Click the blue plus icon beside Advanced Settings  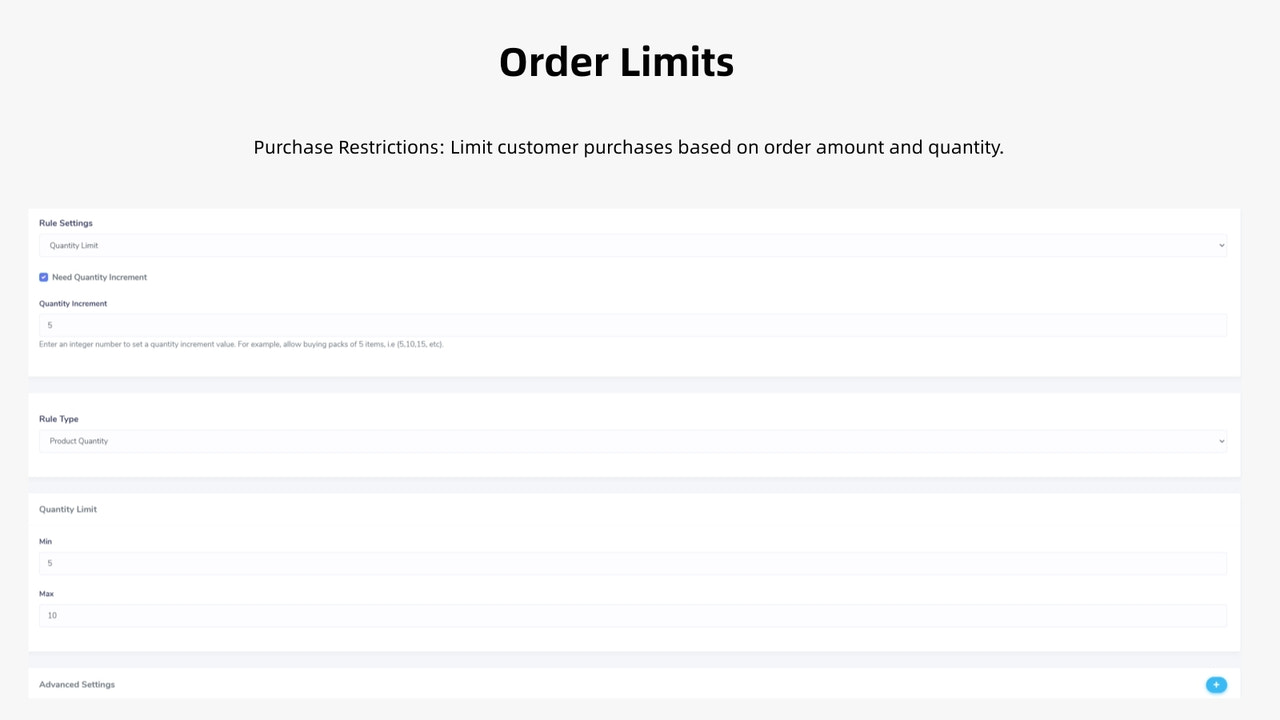point(1216,685)
